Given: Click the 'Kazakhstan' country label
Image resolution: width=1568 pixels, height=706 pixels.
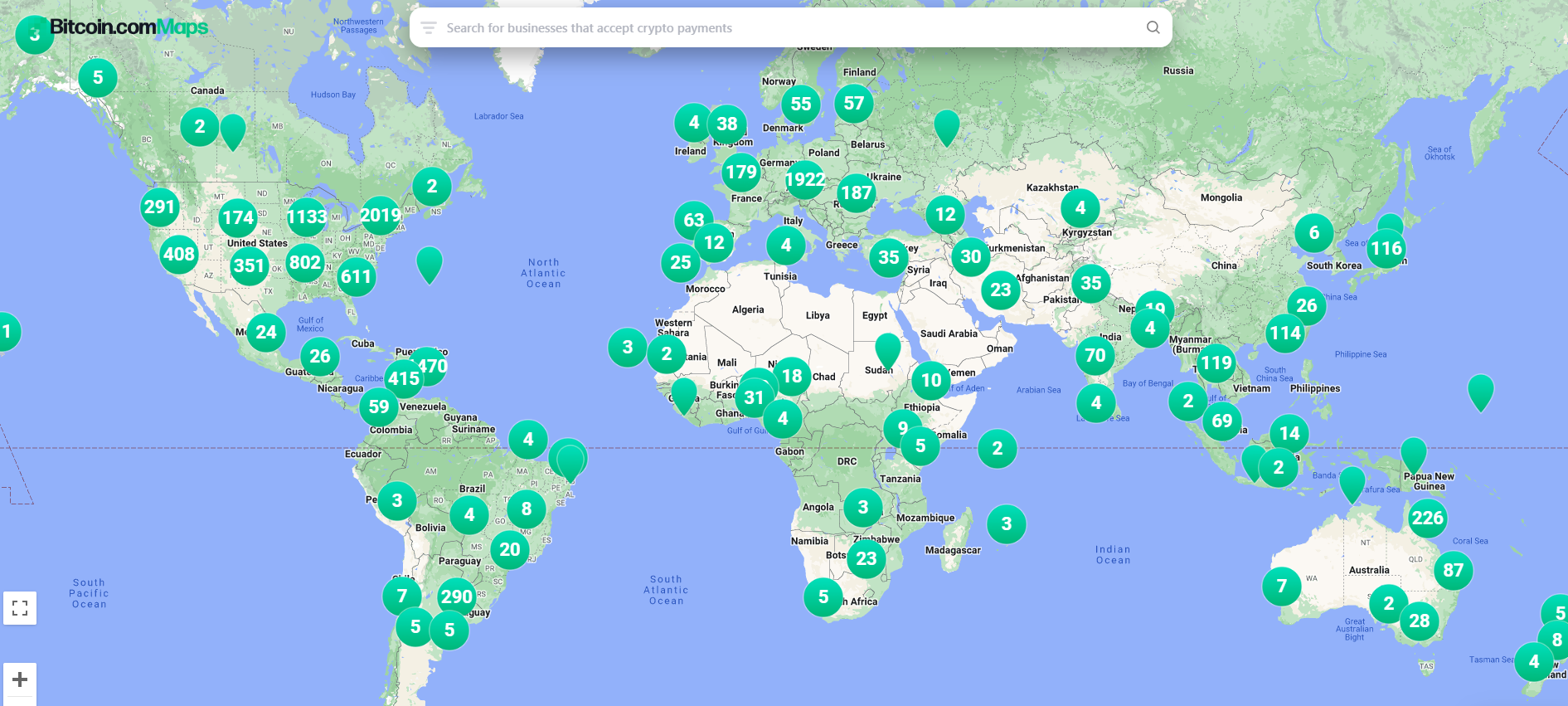Looking at the screenshot, I should [x=1052, y=187].
